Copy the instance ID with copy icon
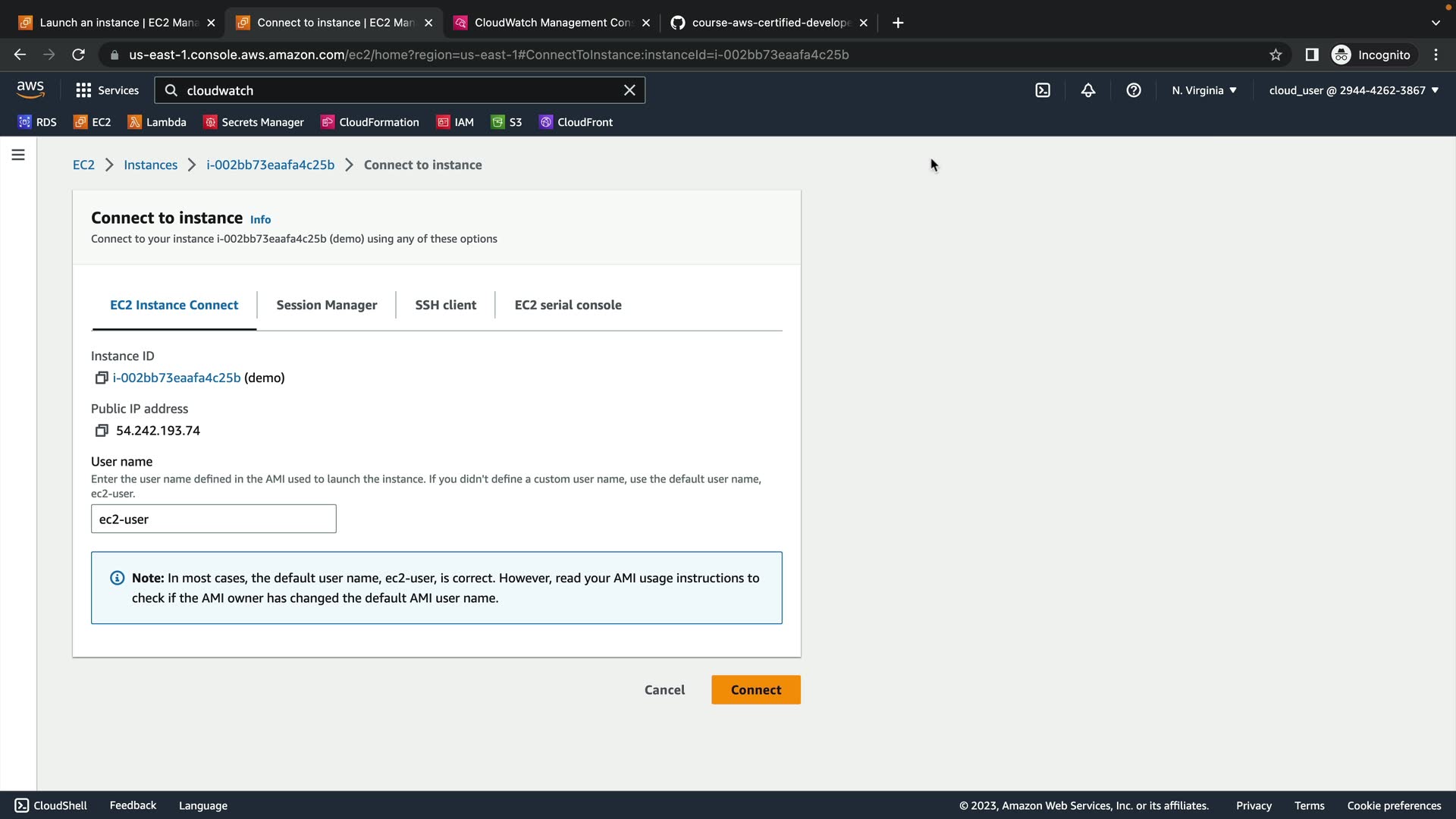 101,378
